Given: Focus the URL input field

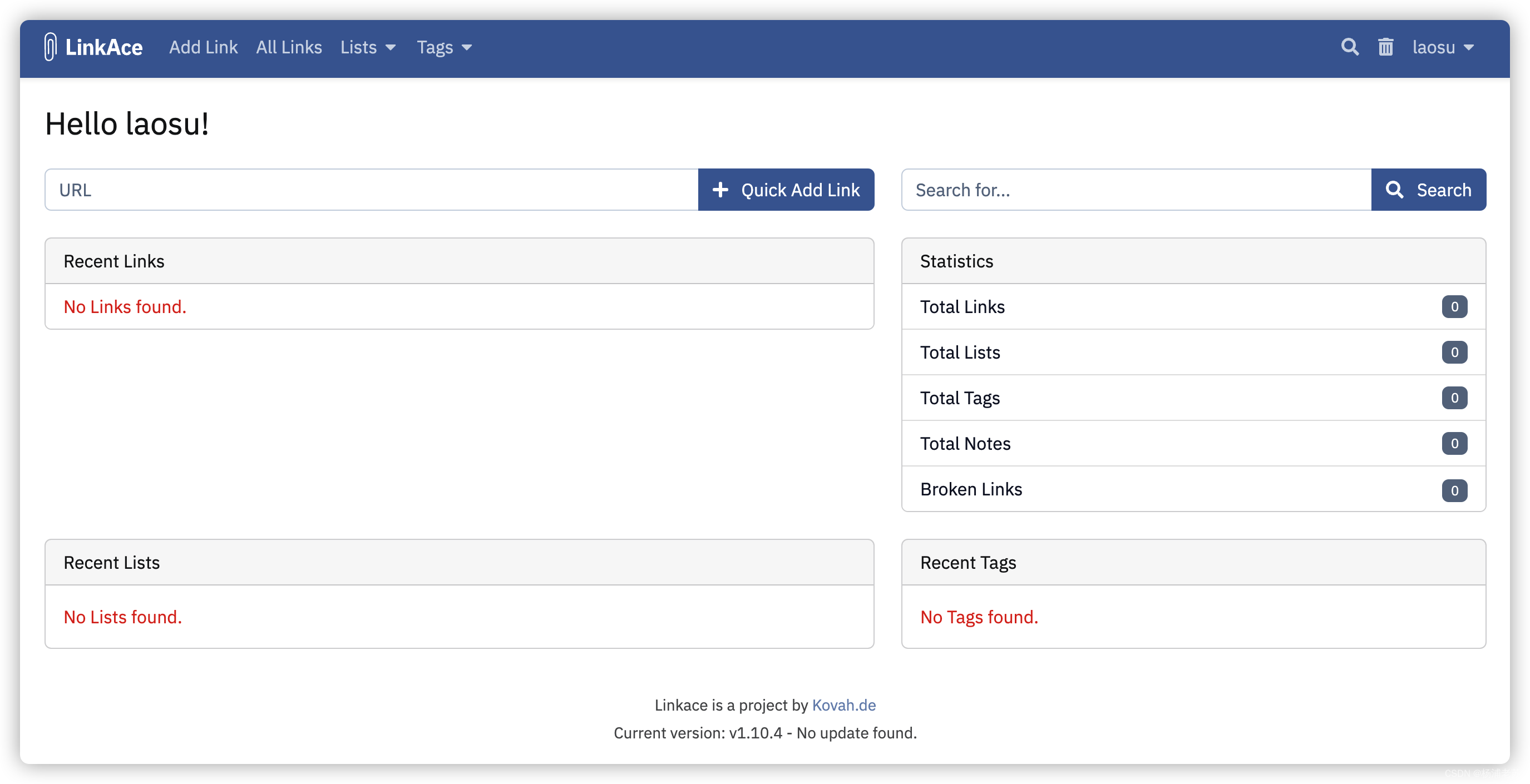Looking at the screenshot, I should coord(371,190).
